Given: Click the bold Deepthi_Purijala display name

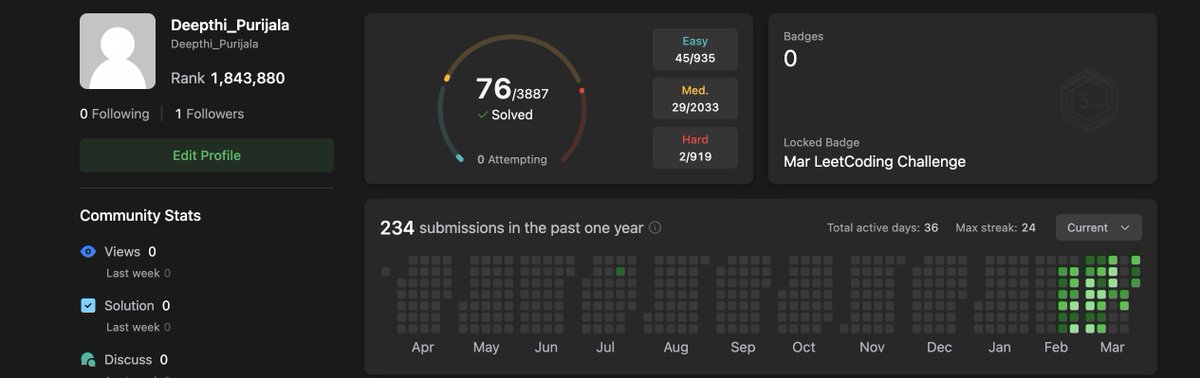Looking at the screenshot, I should (230, 25).
